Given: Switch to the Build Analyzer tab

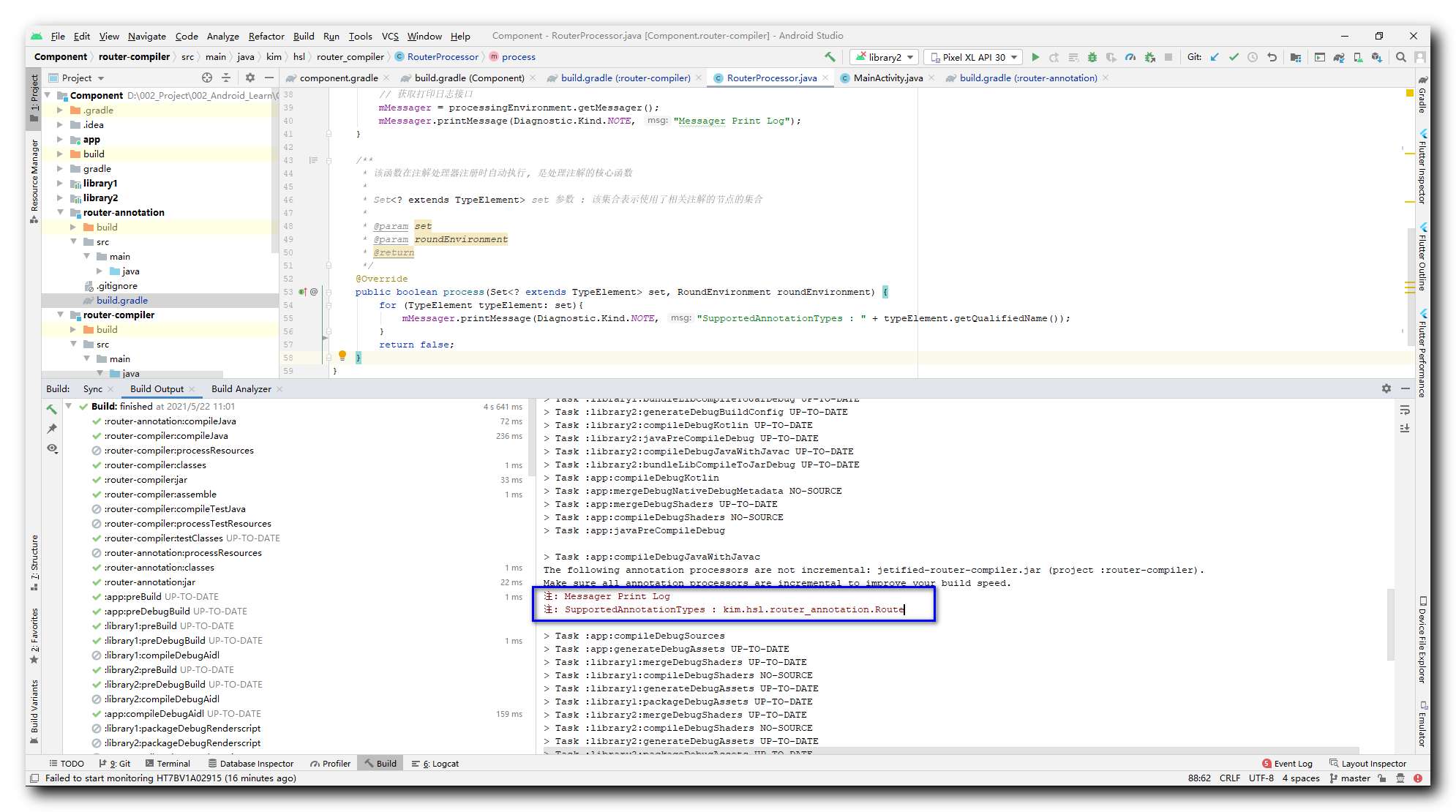Looking at the screenshot, I should click(241, 389).
